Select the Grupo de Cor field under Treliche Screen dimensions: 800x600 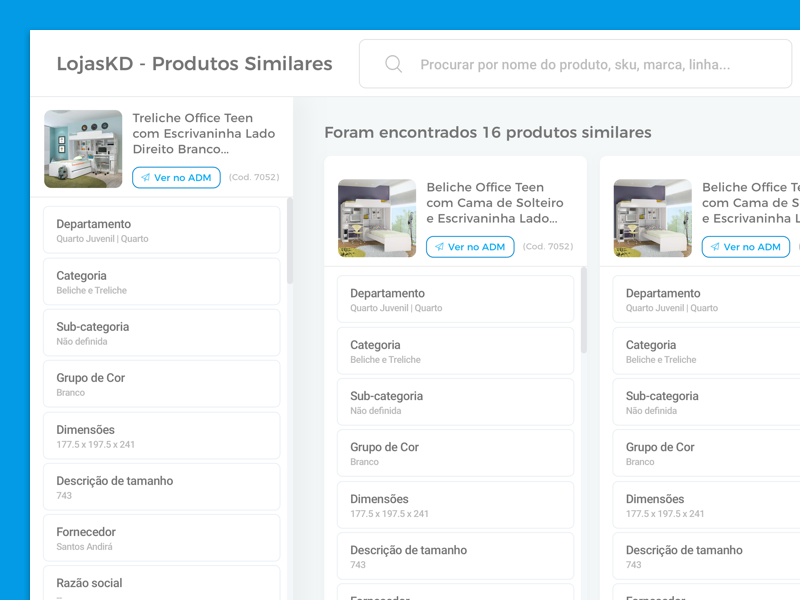162,384
